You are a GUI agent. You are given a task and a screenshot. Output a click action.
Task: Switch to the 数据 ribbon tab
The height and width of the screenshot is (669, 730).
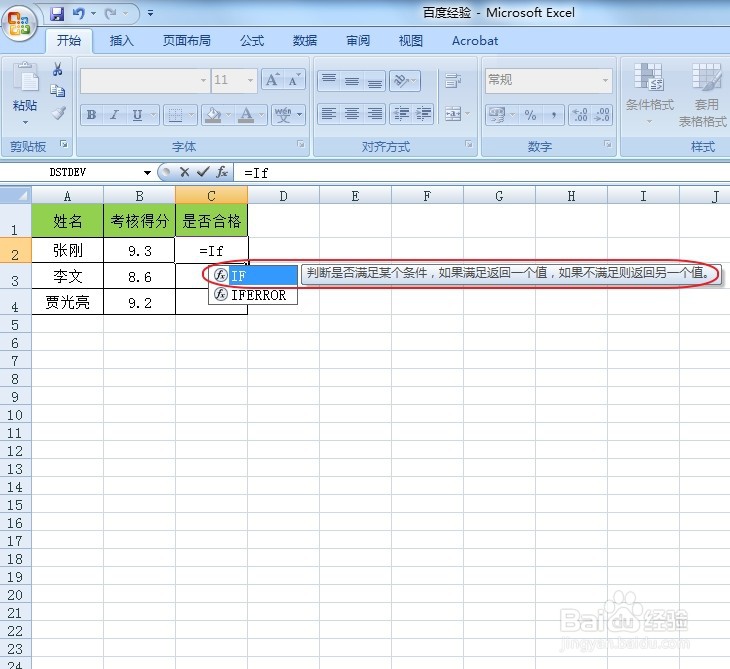pyautogui.click(x=305, y=41)
